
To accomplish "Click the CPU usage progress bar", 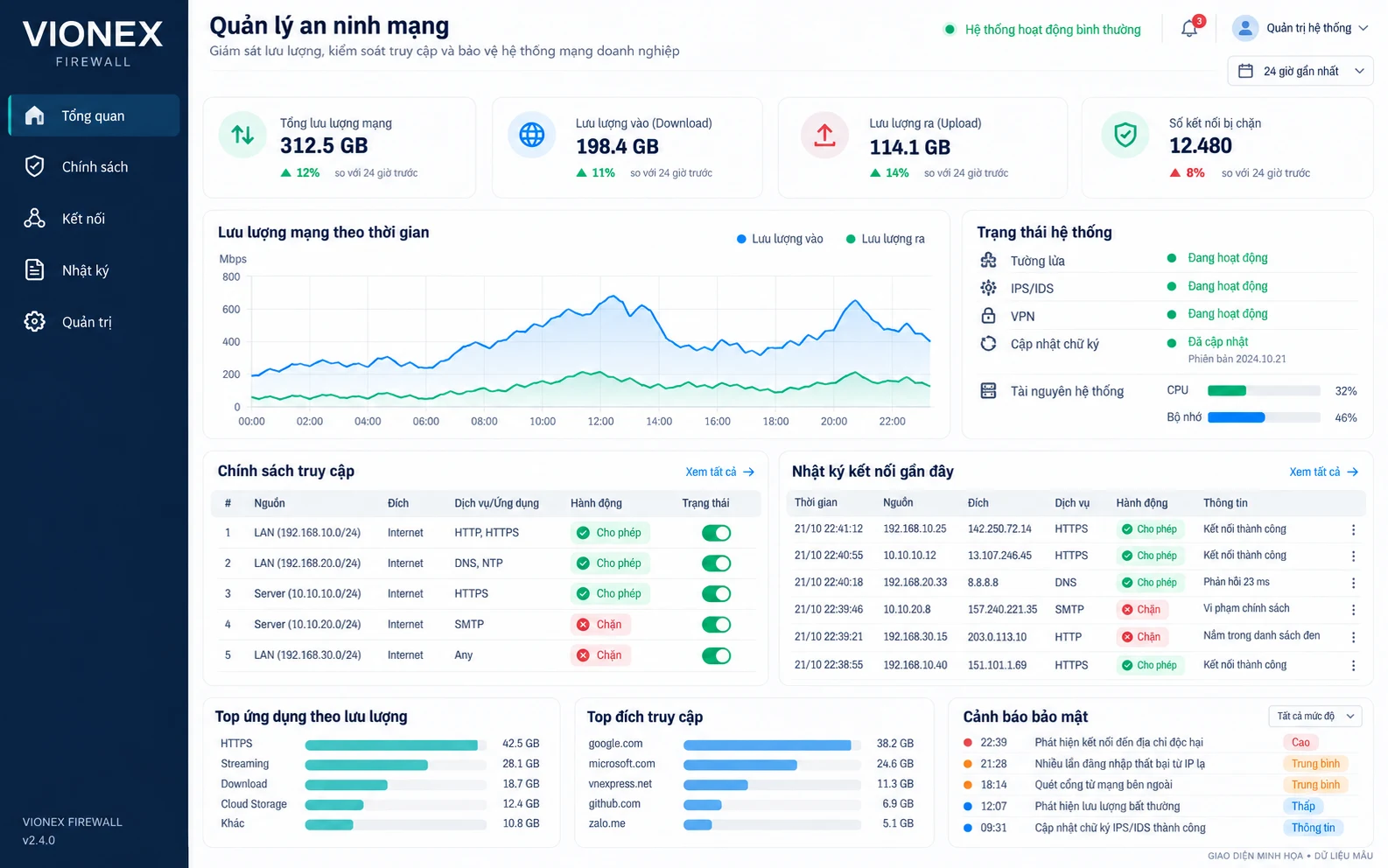I will pos(1264,391).
